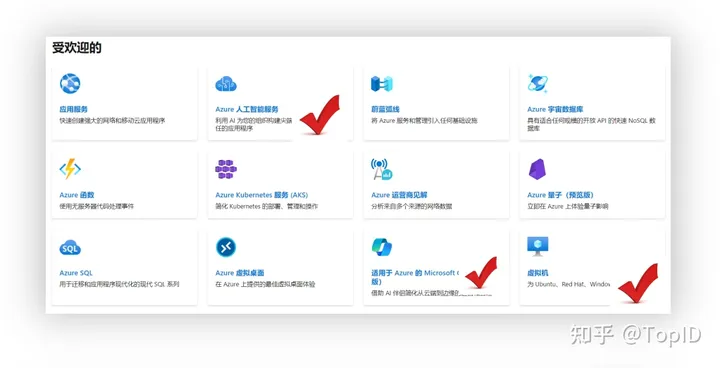Click the Microsoft Copilot colorful icon

coord(382,247)
